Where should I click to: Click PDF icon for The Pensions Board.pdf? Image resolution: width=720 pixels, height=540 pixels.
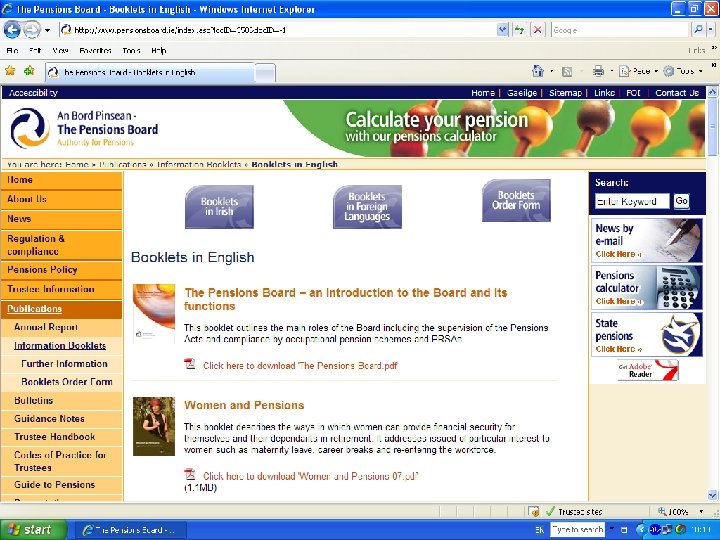pyautogui.click(x=190, y=364)
